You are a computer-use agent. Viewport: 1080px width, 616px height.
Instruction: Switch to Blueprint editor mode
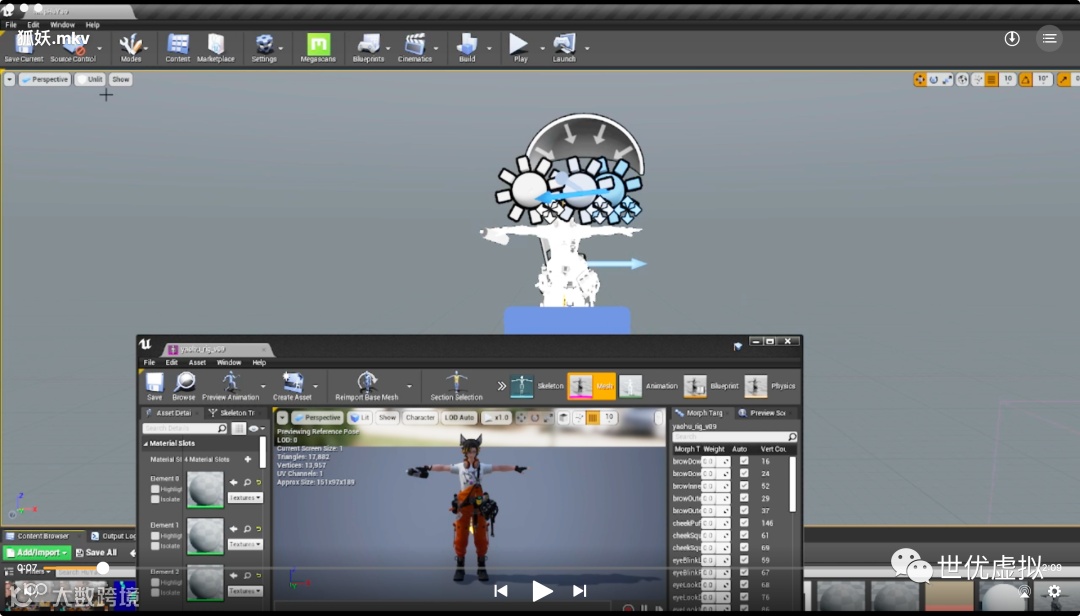coord(711,387)
